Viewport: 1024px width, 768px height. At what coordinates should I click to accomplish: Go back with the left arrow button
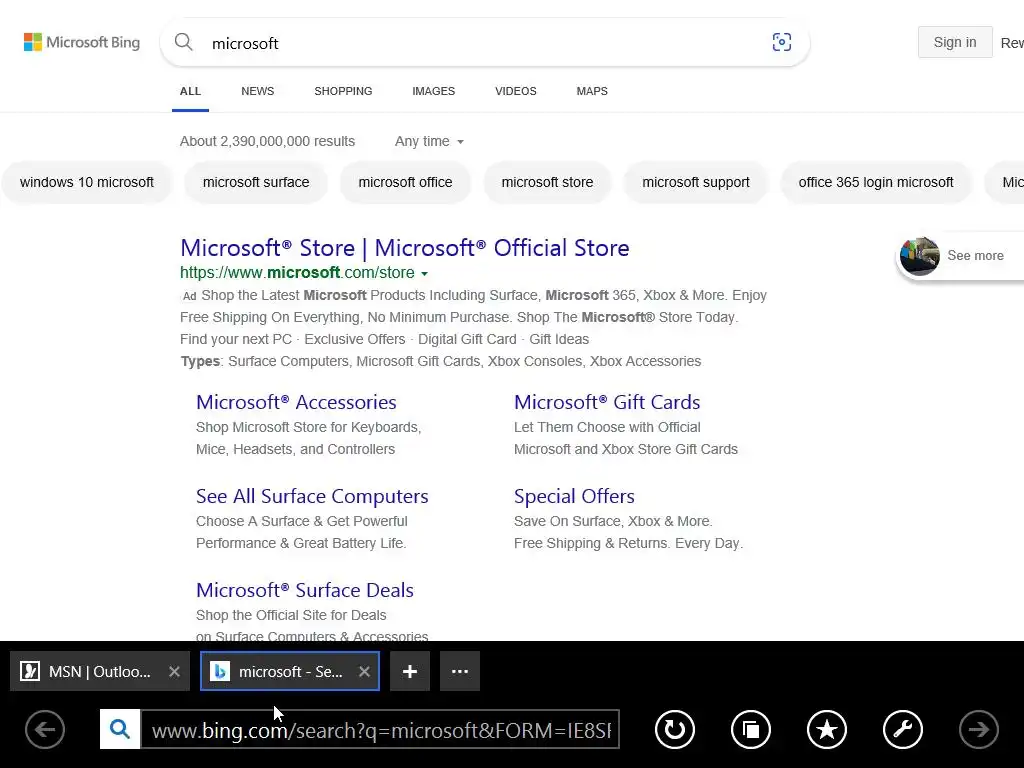point(44,730)
